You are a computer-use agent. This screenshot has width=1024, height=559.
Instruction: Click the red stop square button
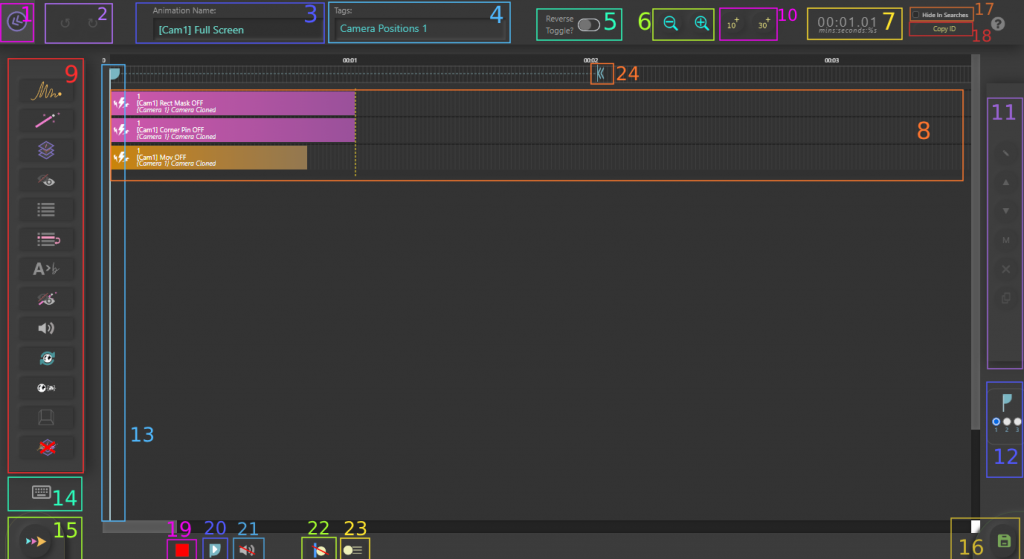pyautogui.click(x=181, y=549)
